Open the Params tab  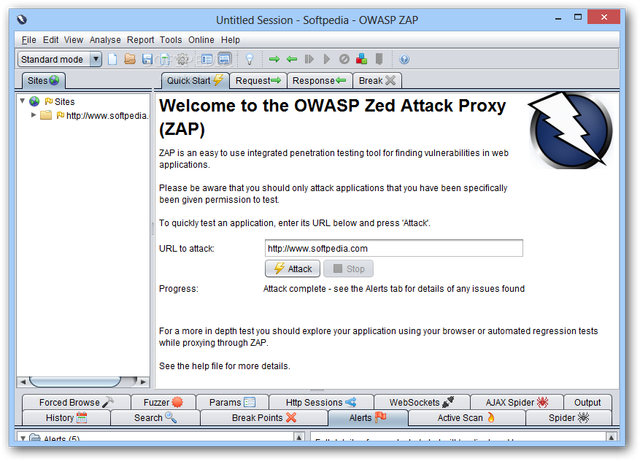click(232, 402)
